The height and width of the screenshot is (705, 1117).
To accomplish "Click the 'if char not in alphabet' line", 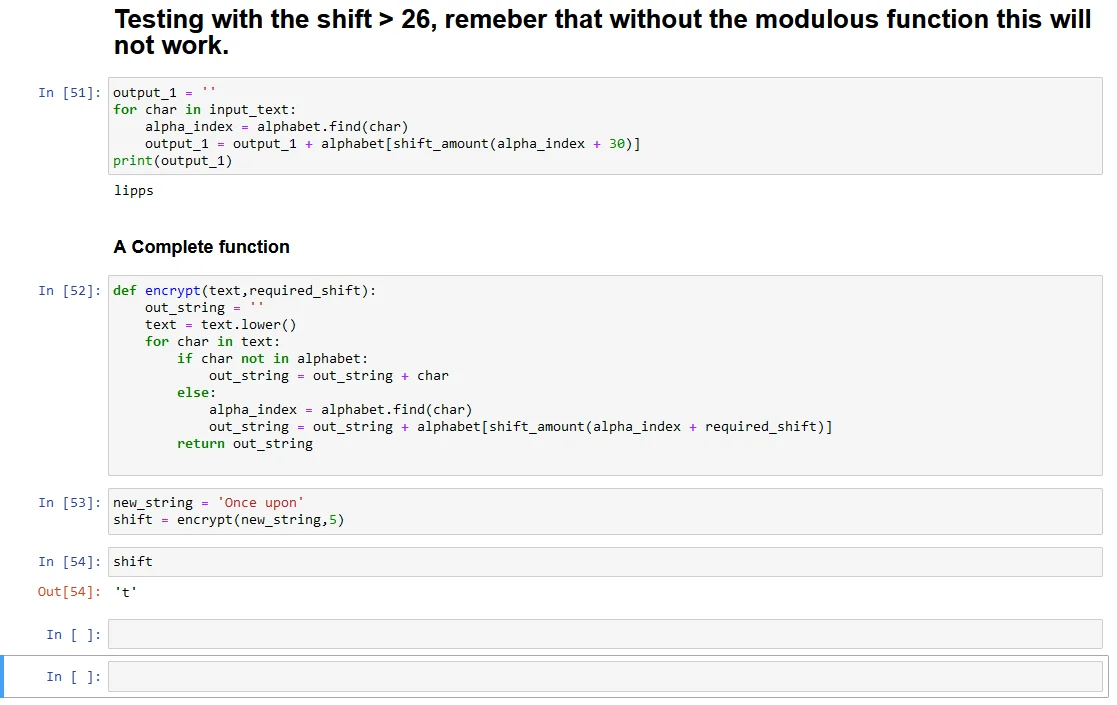I will pyautogui.click(x=273, y=359).
